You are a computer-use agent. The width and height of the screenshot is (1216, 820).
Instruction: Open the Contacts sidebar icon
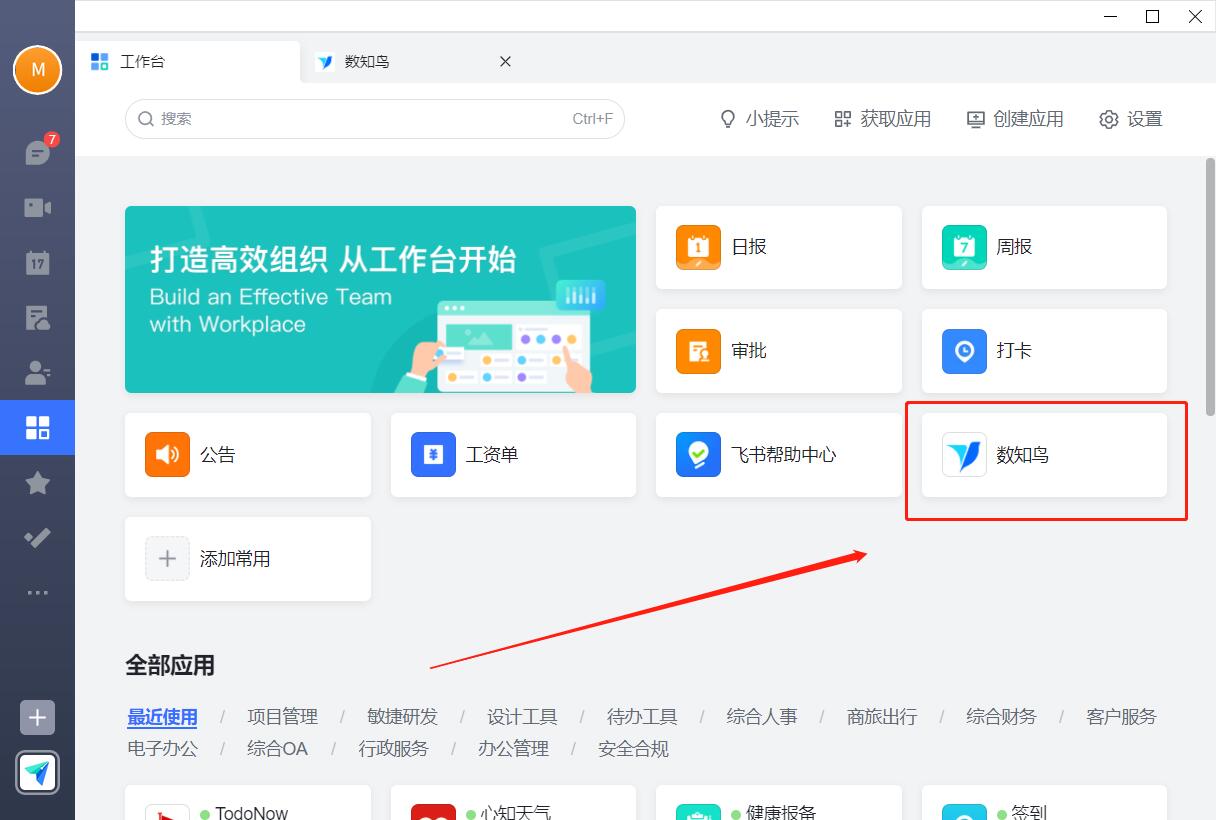point(37,373)
